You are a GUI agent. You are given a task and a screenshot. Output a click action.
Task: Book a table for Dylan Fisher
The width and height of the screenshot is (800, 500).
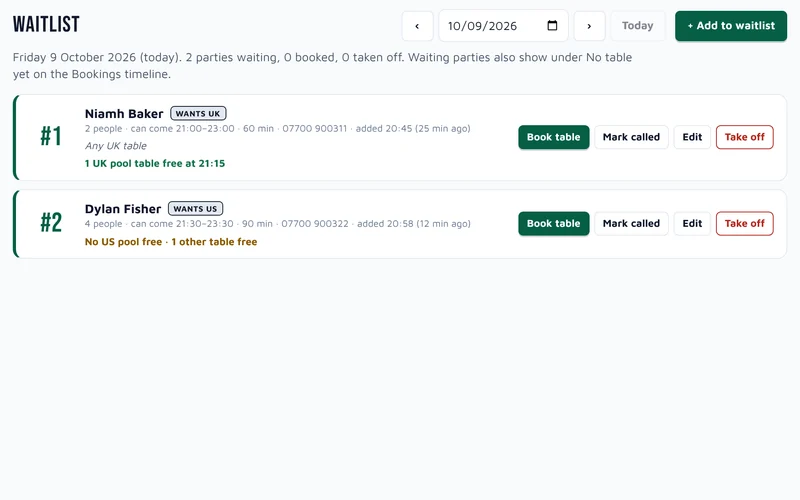[554, 223]
